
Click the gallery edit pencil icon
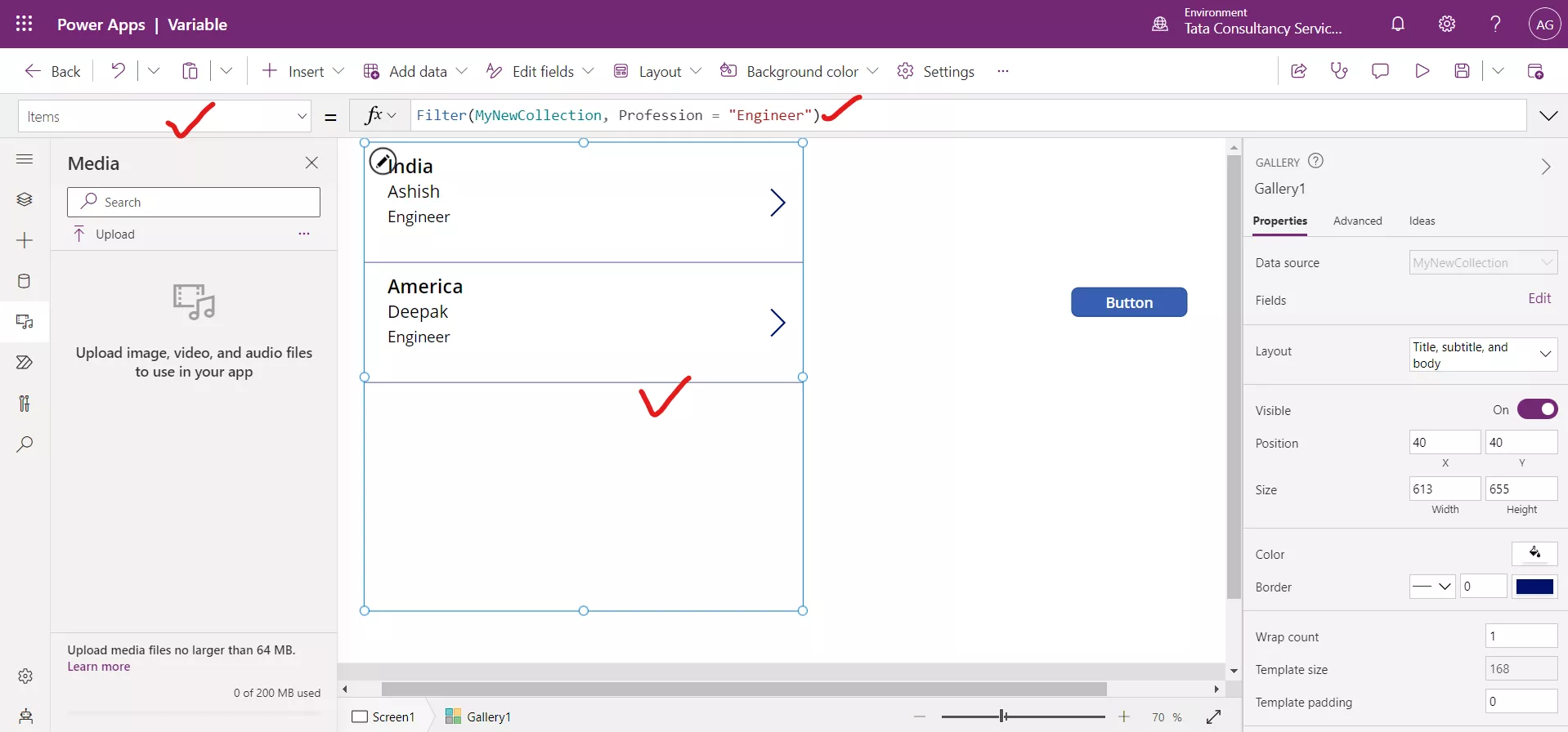383,161
